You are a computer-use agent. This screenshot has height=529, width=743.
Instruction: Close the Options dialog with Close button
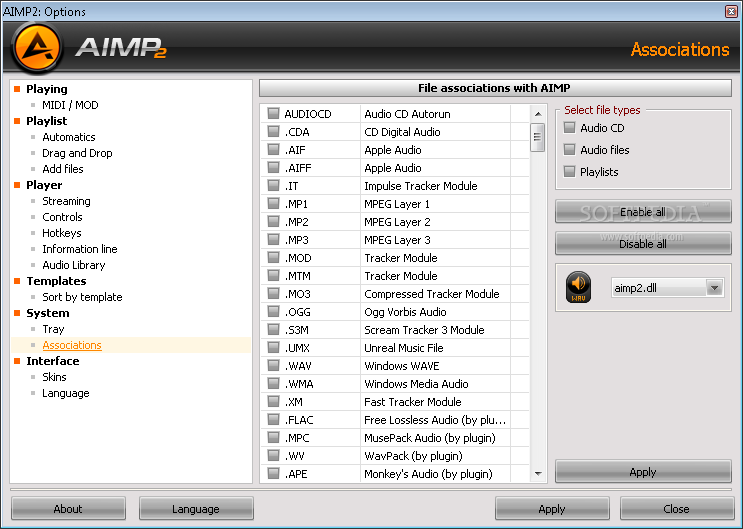(x=677, y=509)
